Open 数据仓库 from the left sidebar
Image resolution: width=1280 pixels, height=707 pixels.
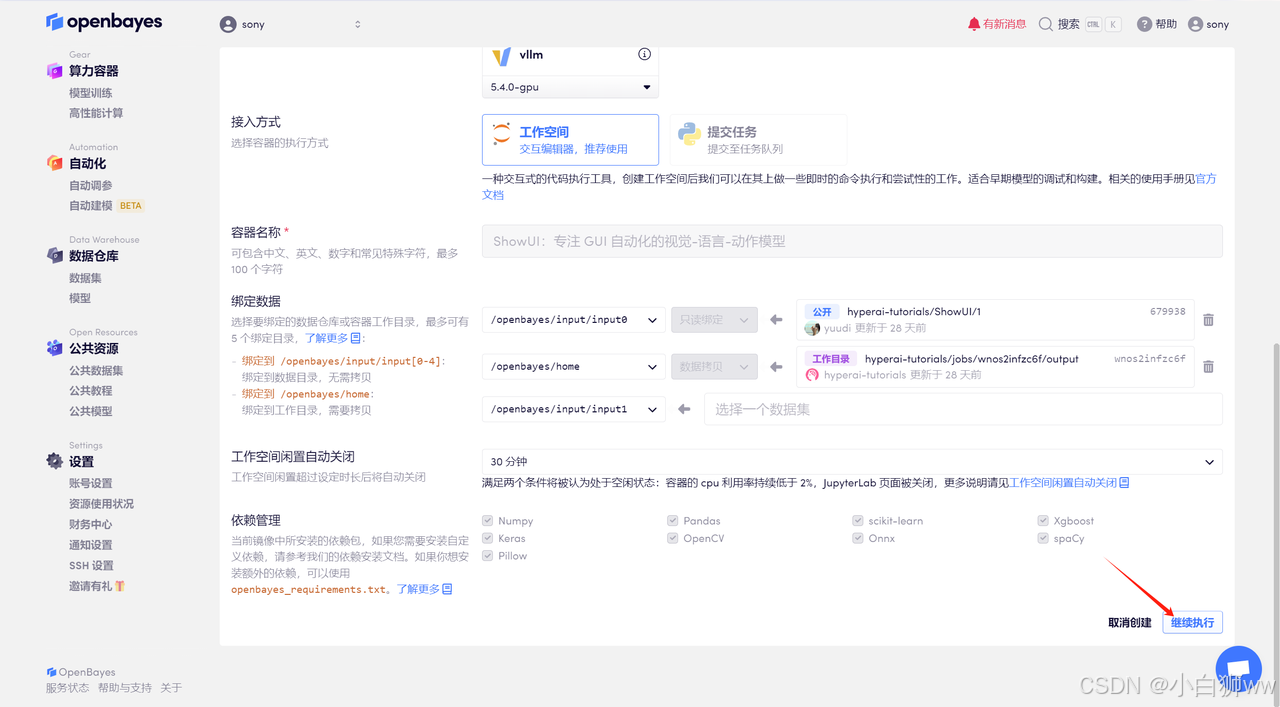click(94, 255)
